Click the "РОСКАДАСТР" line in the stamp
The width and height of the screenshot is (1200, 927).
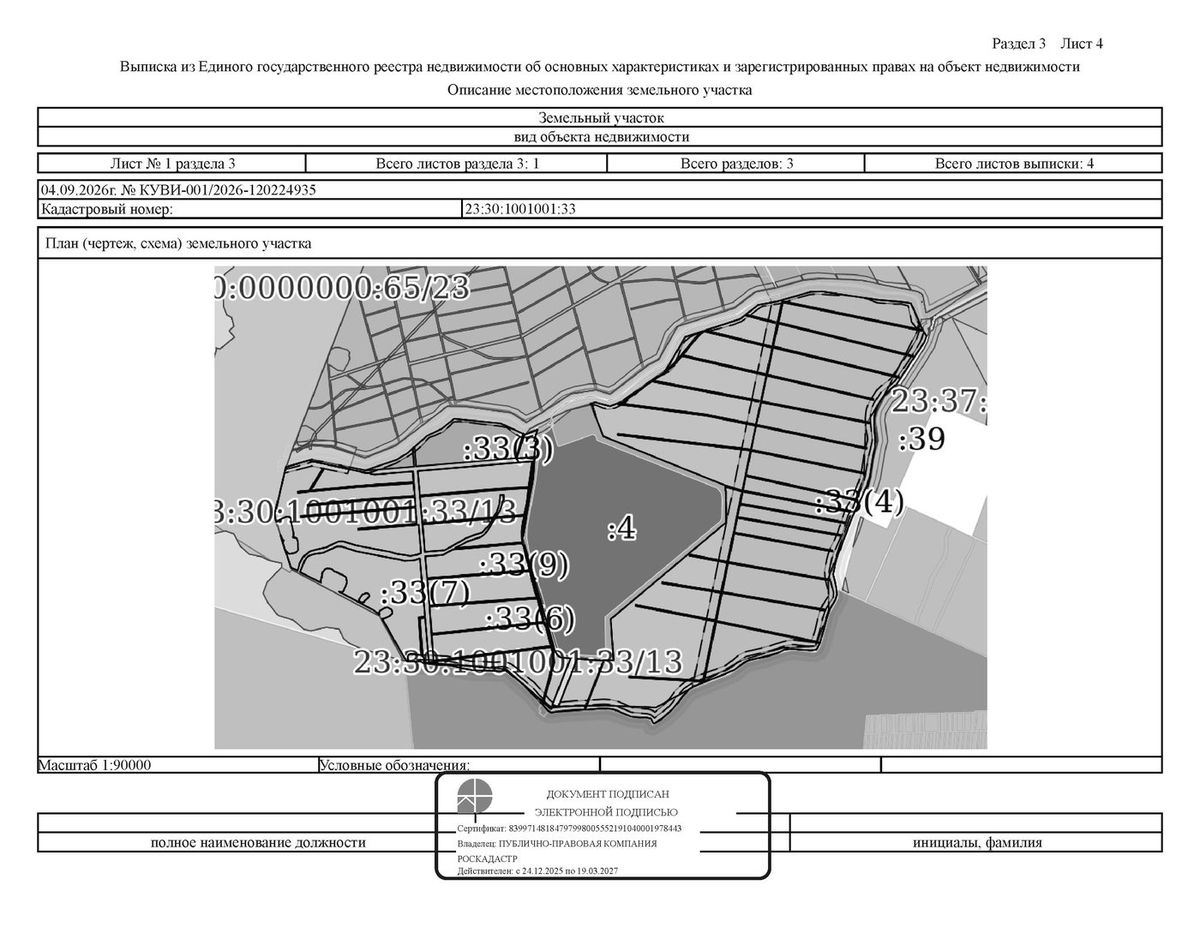488,858
